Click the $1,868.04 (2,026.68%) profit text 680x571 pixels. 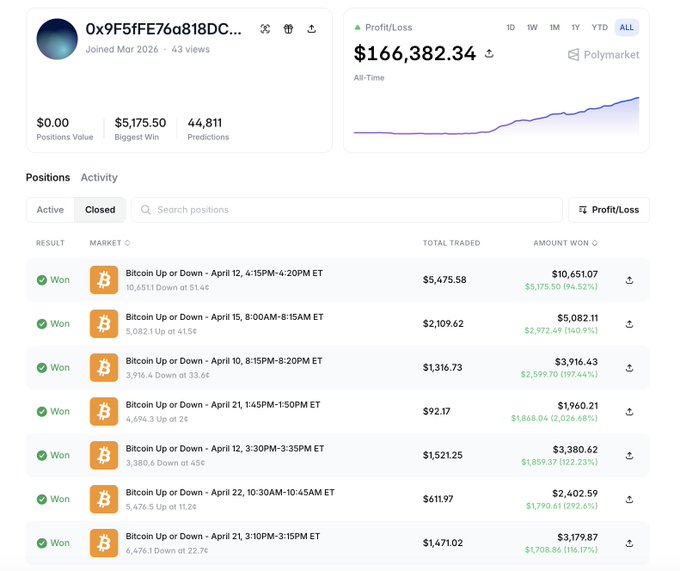pos(554,418)
